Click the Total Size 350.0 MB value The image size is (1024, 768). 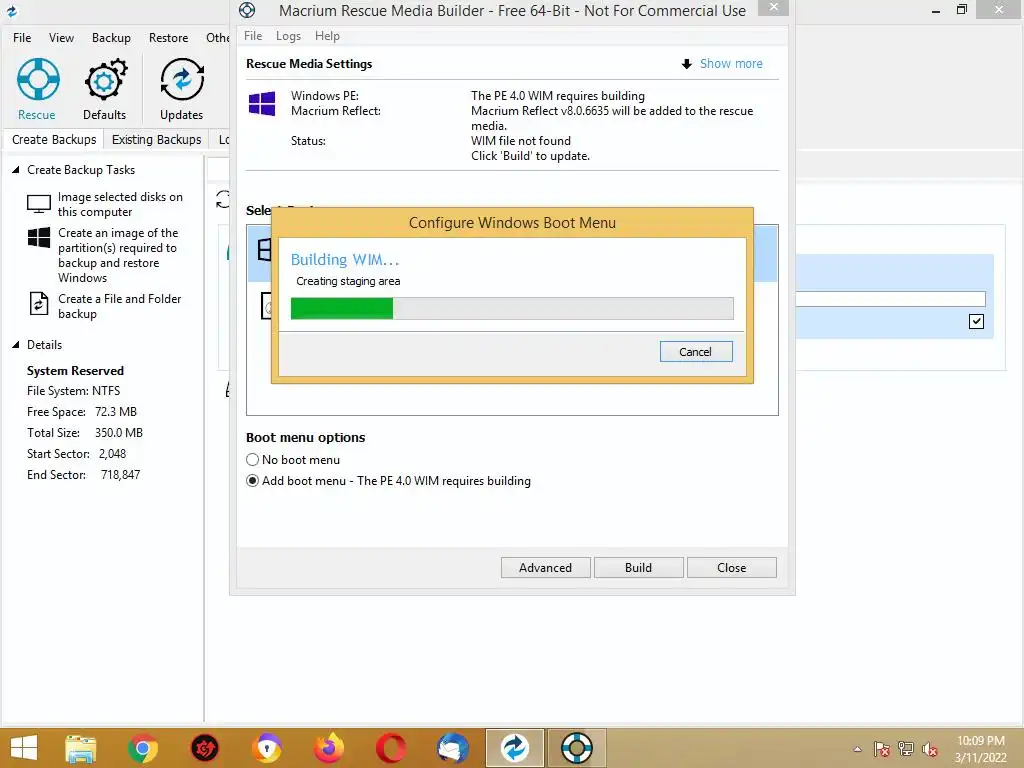tap(119, 433)
